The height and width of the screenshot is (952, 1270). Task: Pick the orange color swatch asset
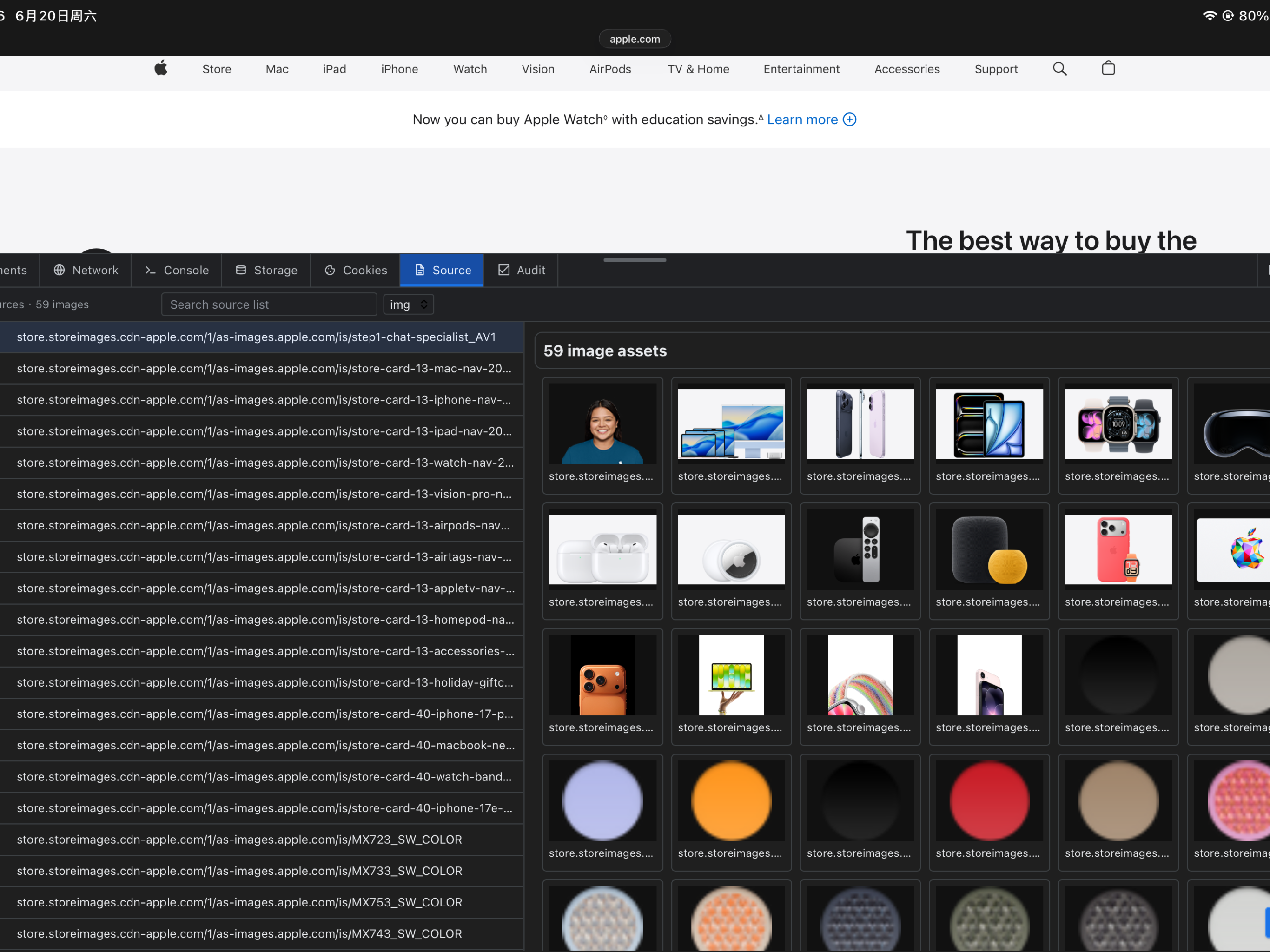[x=731, y=812]
